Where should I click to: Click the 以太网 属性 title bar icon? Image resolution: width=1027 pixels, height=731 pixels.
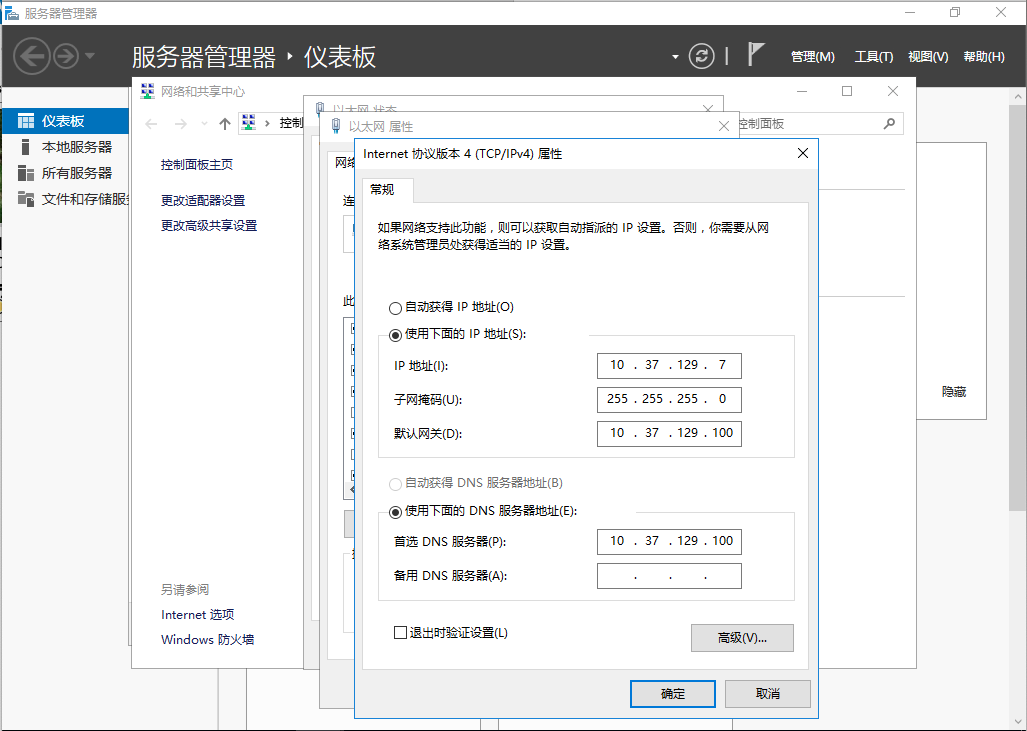[x=336, y=126]
